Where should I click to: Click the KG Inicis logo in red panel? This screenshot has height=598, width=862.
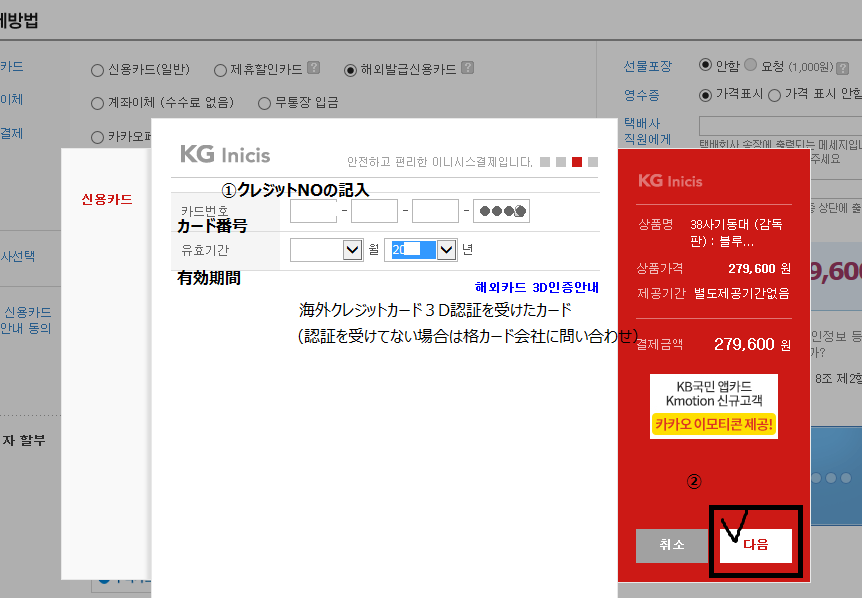click(670, 181)
